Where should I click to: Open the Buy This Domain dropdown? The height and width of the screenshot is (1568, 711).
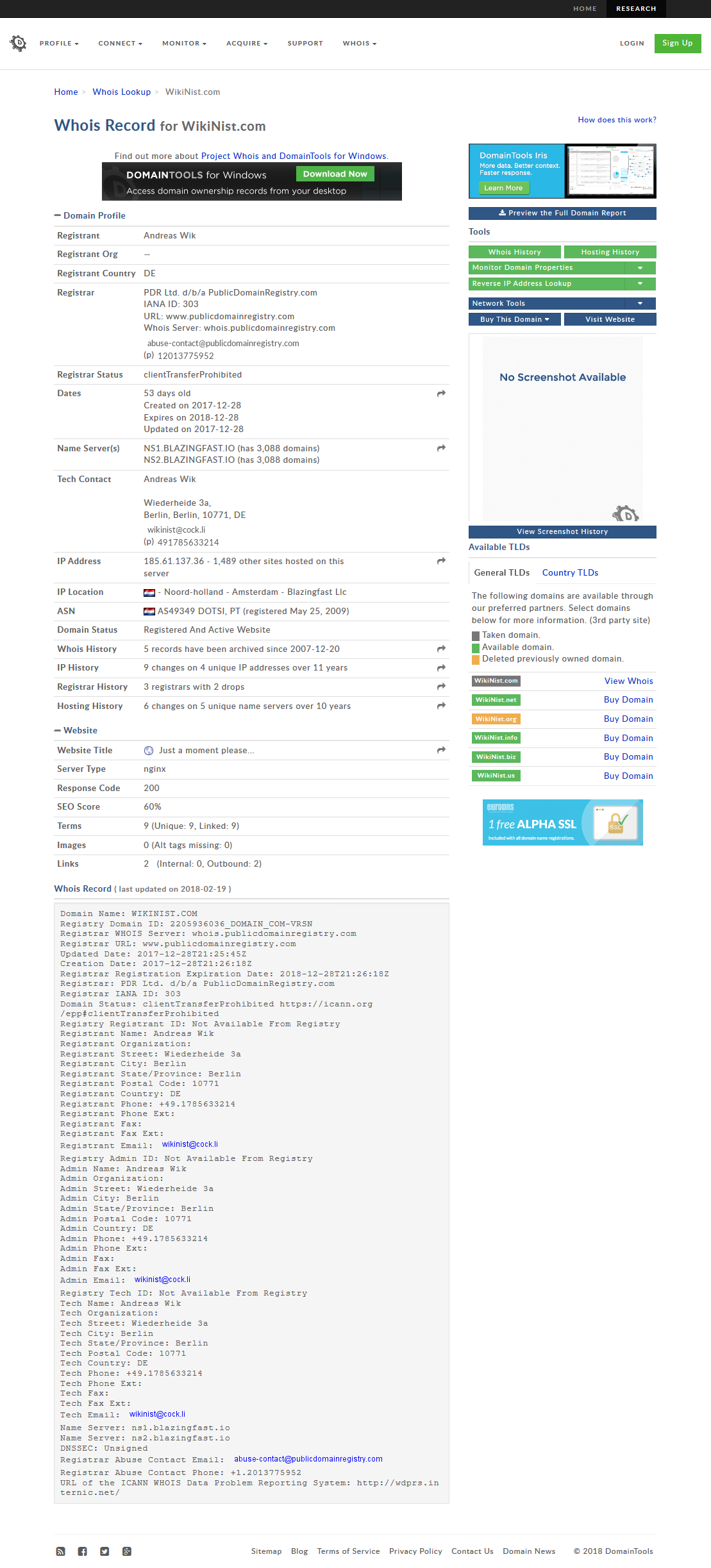pyautogui.click(x=515, y=319)
